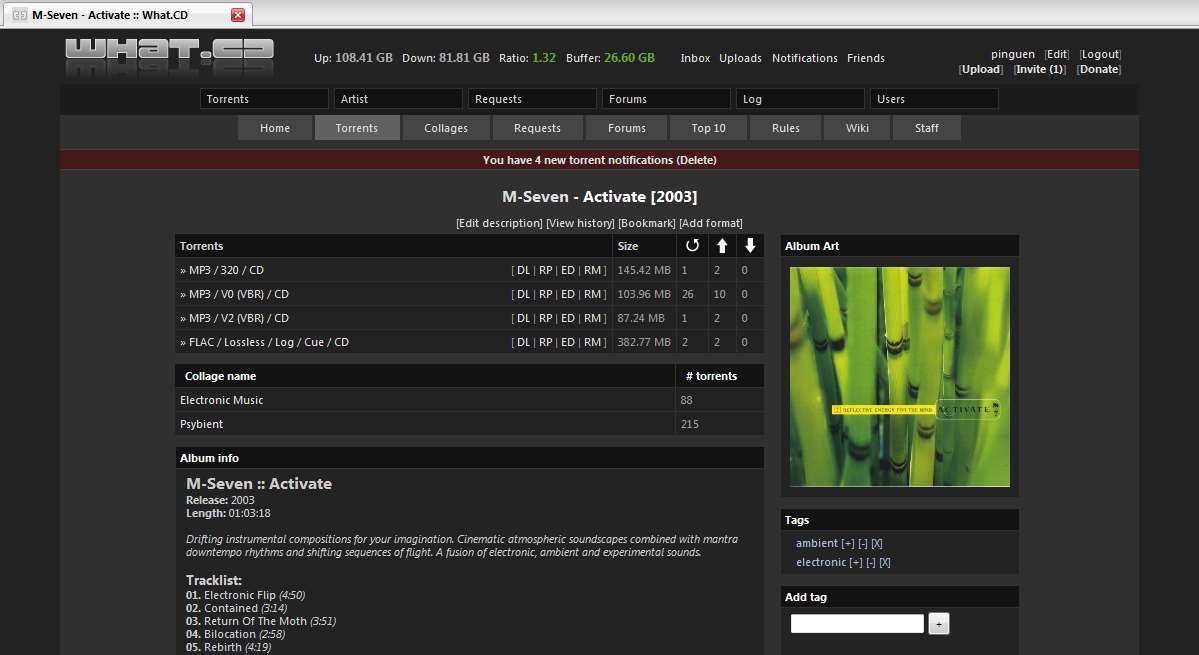Screen dimensions: 1199x655
Task: Vote down the electronic tag
Action: click(x=871, y=563)
